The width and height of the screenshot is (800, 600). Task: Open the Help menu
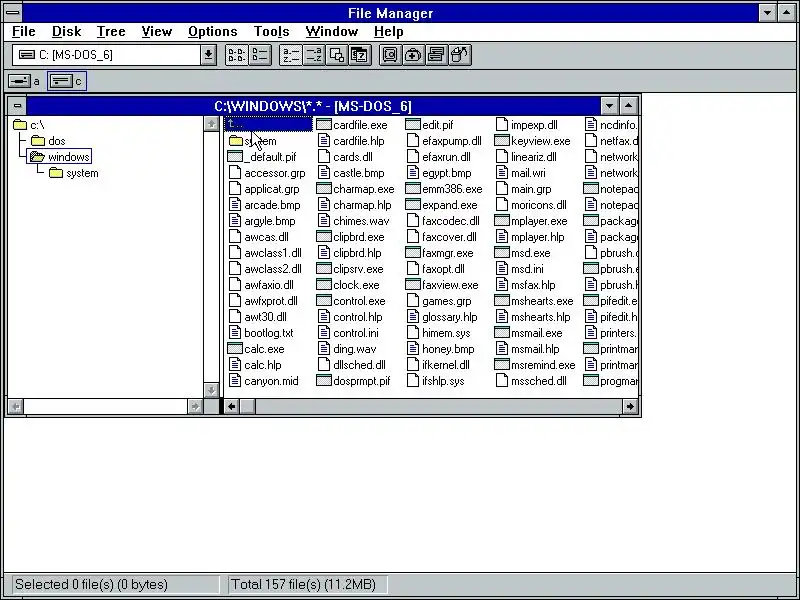388,32
